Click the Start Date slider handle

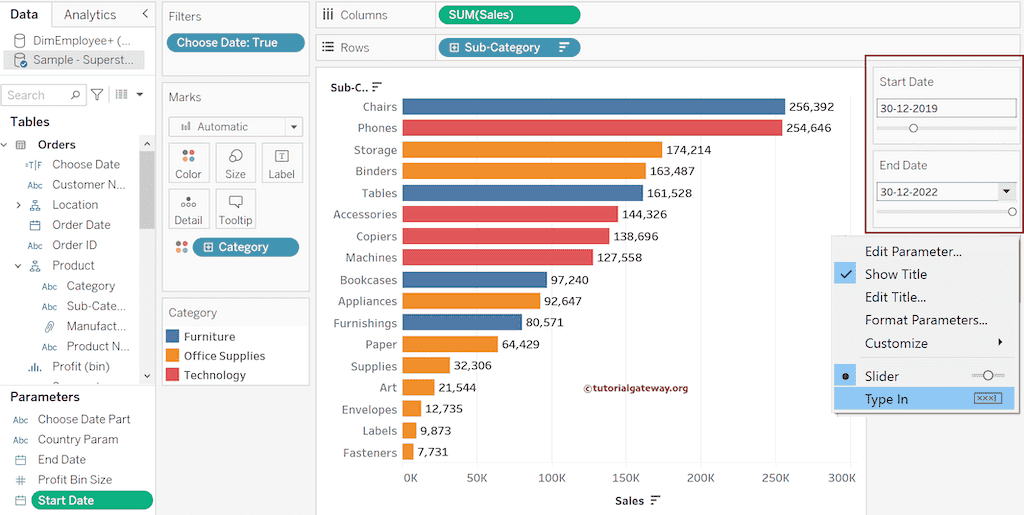click(913, 128)
